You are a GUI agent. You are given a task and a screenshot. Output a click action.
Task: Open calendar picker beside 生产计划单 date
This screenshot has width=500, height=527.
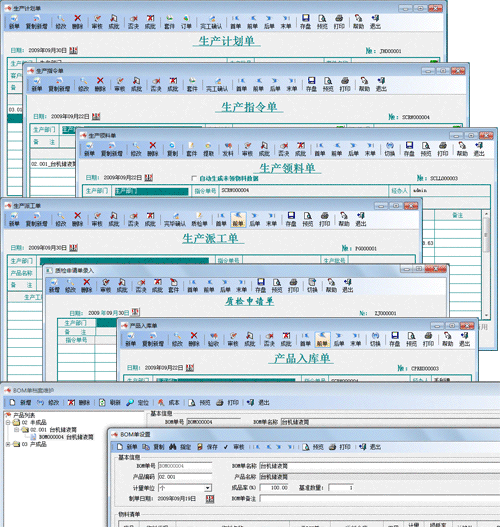[74, 50]
